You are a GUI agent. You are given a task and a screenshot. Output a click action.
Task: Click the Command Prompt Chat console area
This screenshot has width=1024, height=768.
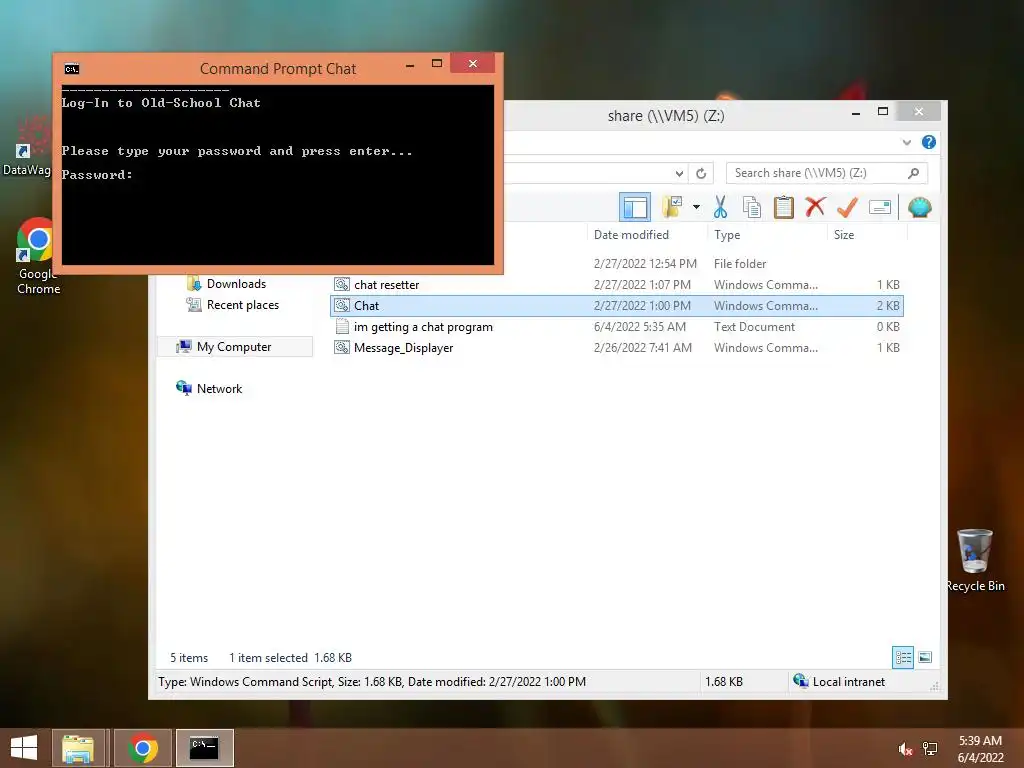point(278,174)
